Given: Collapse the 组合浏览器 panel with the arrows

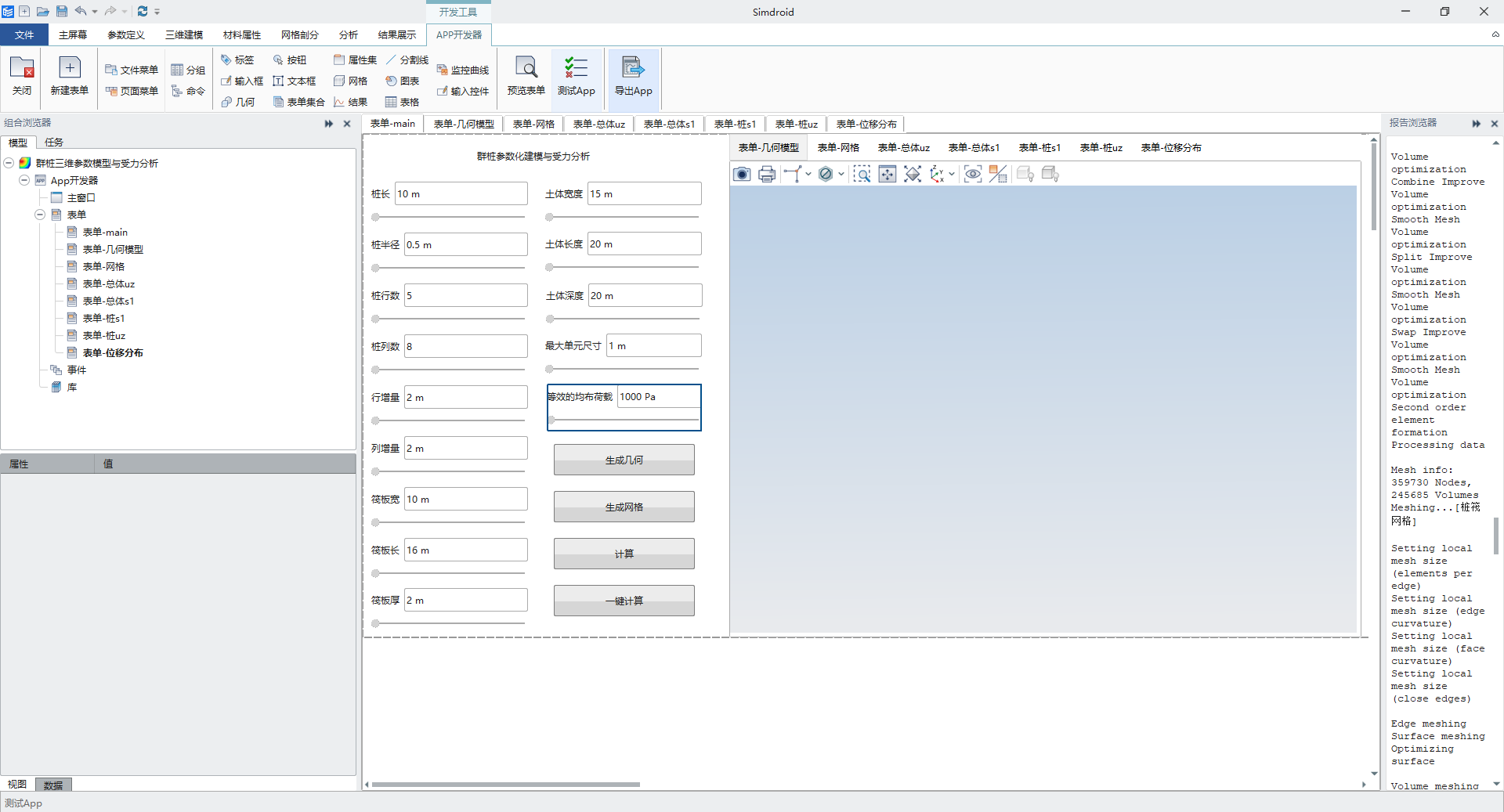Looking at the screenshot, I should 329,124.
